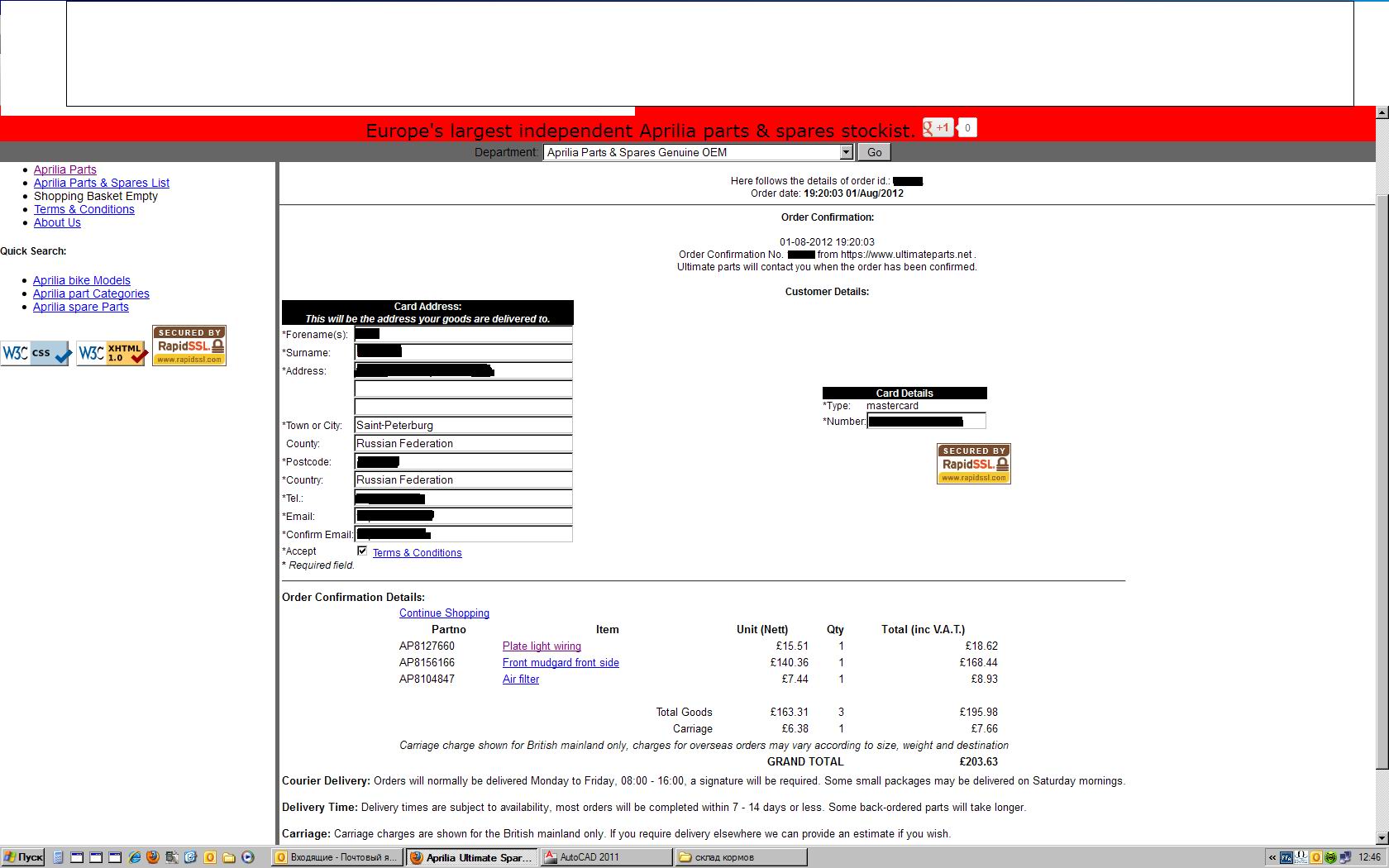The height and width of the screenshot is (868, 1389).
Task: Click the mastercard card type text
Action: pyautogui.click(x=892, y=406)
